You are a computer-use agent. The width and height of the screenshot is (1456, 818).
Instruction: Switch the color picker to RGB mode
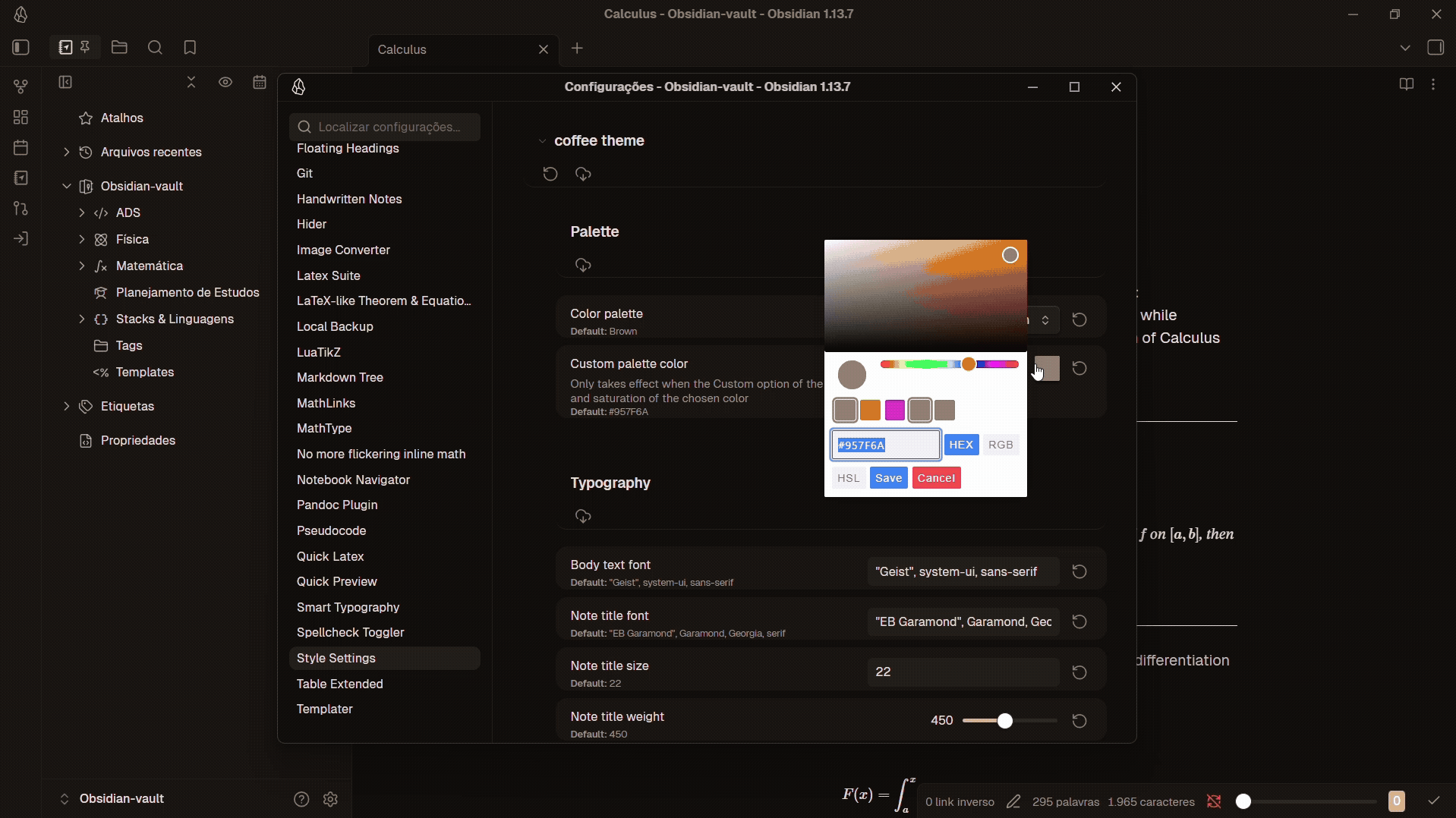click(x=1001, y=445)
